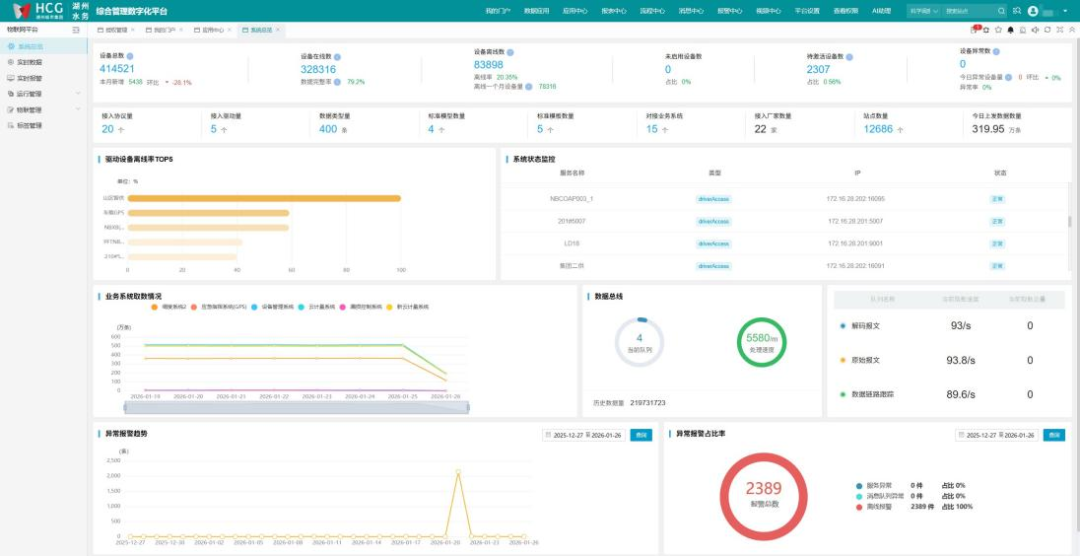Open 报表中心 in top navigation
The width and height of the screenshot is (1080, 556).
[614, 11]
